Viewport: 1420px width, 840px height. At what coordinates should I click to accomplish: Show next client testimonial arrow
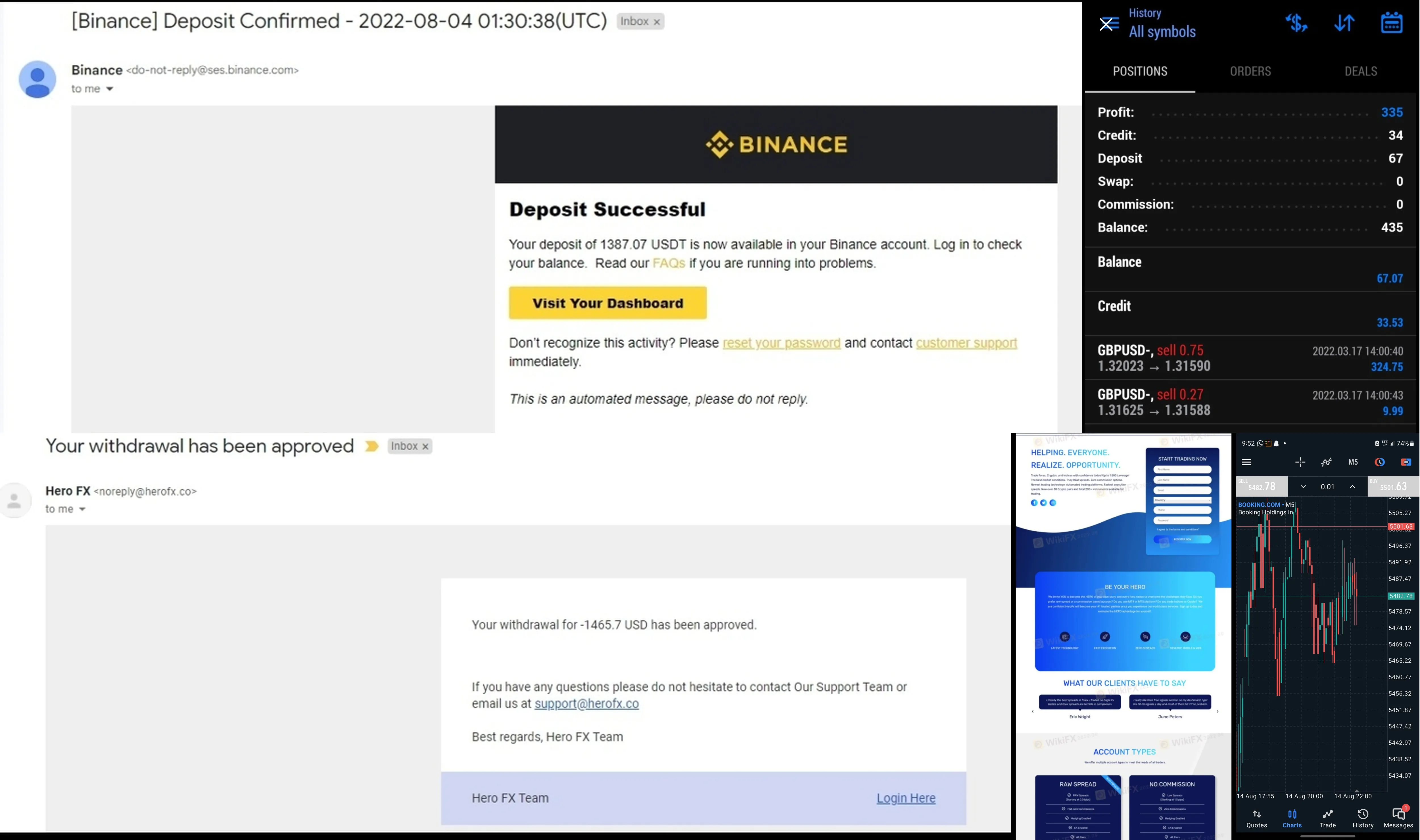tap(1218, 711)
